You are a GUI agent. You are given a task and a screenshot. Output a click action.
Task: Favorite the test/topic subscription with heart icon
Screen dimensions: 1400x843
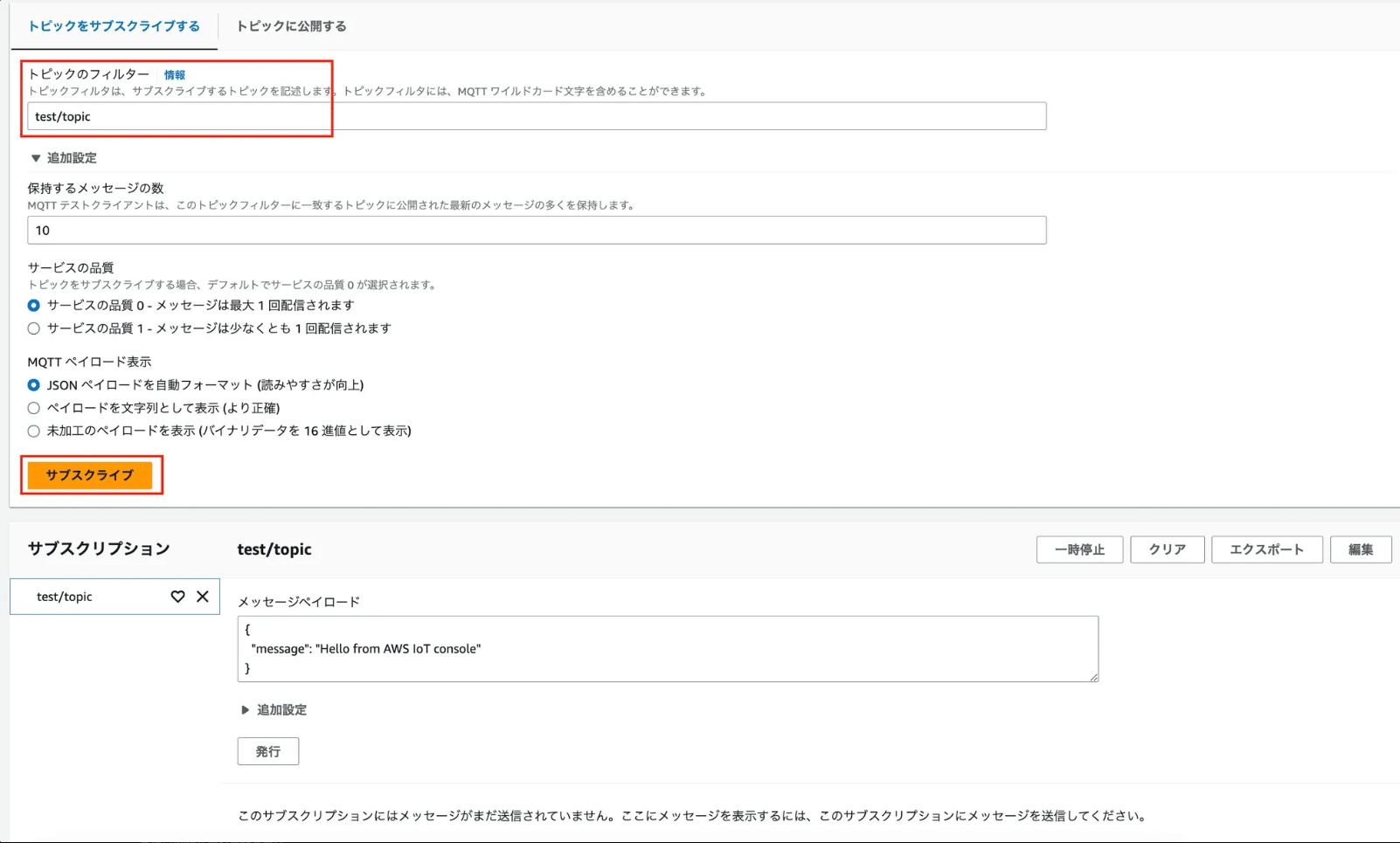177,597
